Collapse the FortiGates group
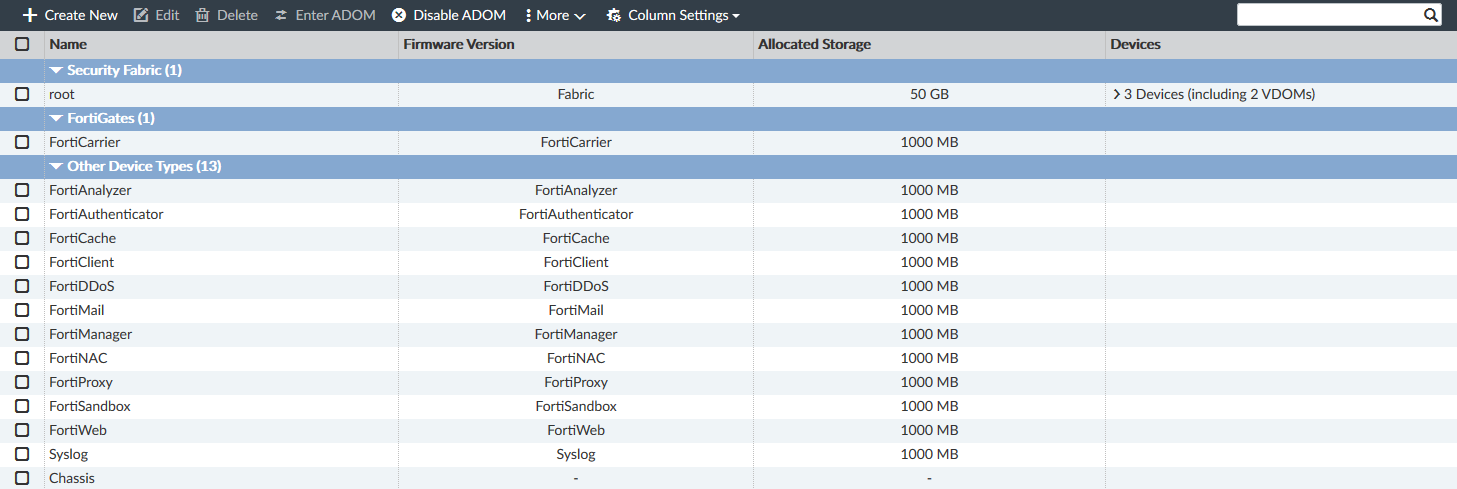This screenshot has width=1457, height=489. click(56, 118)
